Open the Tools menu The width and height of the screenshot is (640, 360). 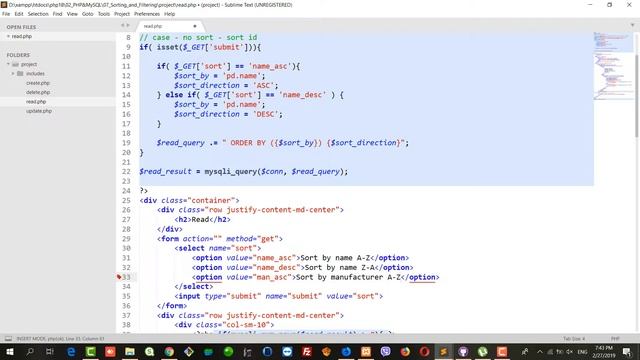point(104,14)
